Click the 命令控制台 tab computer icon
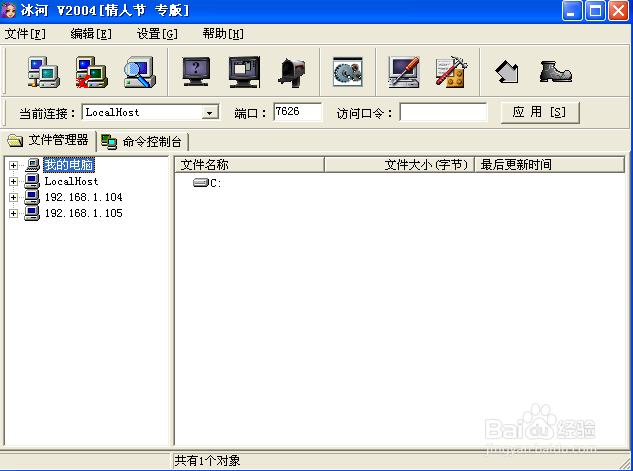 (109, 142)
